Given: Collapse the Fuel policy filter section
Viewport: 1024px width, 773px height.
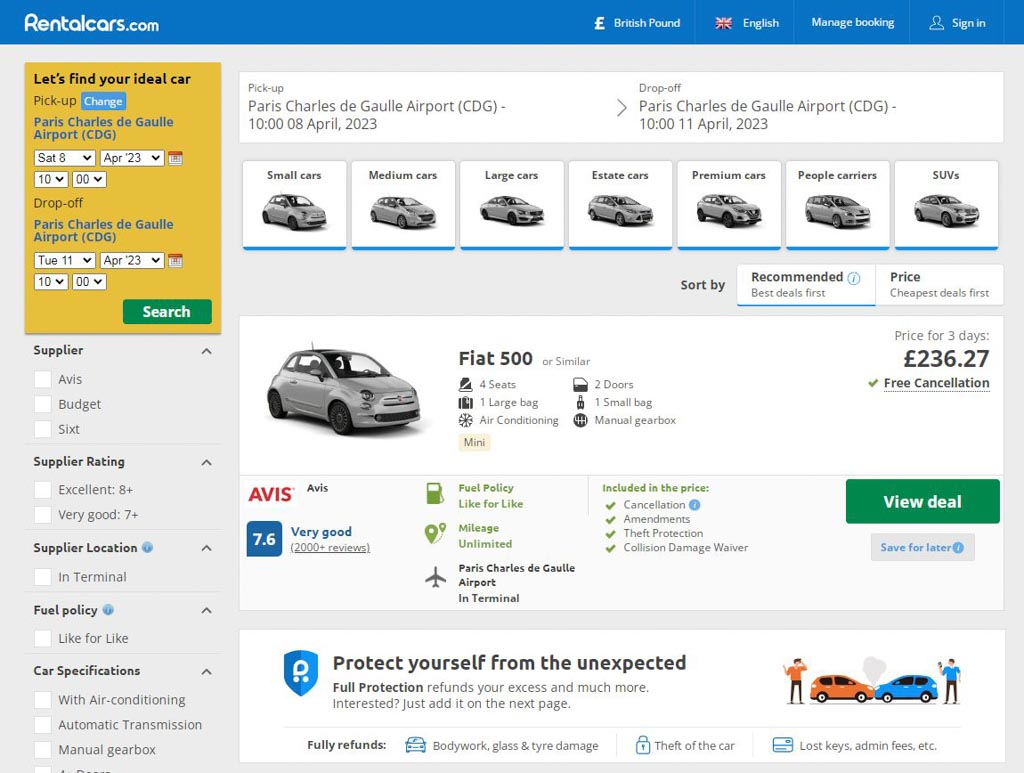Looking at the screenshot, I should point(206,609).
